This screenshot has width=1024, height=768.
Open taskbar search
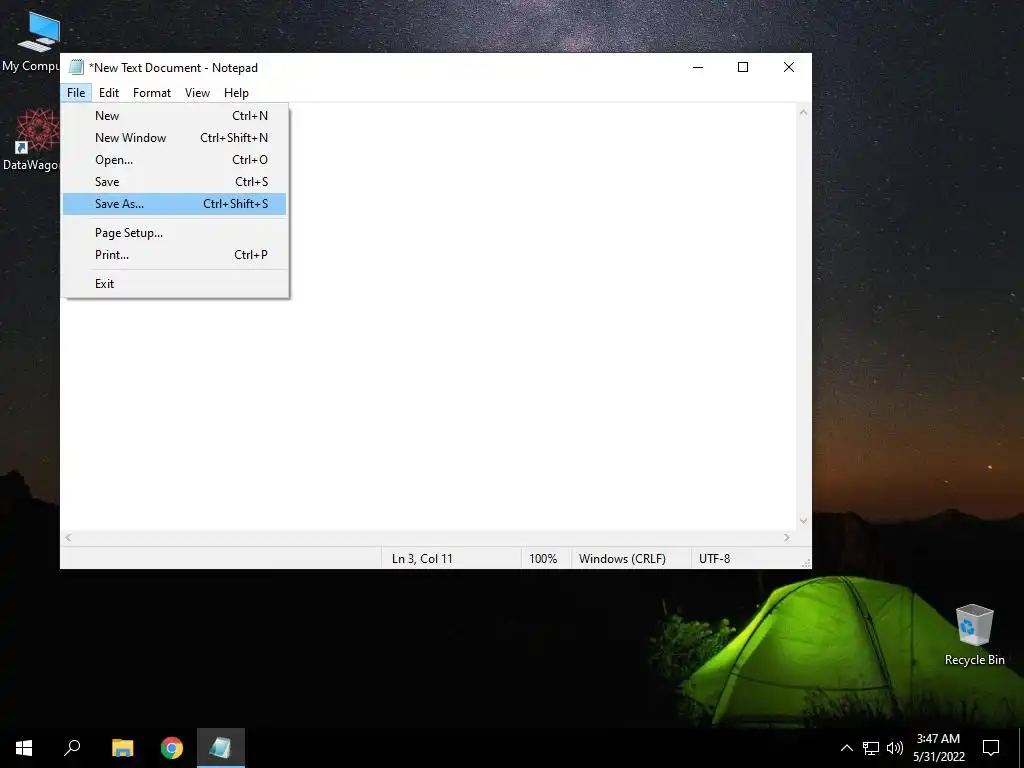click(72, 748)
